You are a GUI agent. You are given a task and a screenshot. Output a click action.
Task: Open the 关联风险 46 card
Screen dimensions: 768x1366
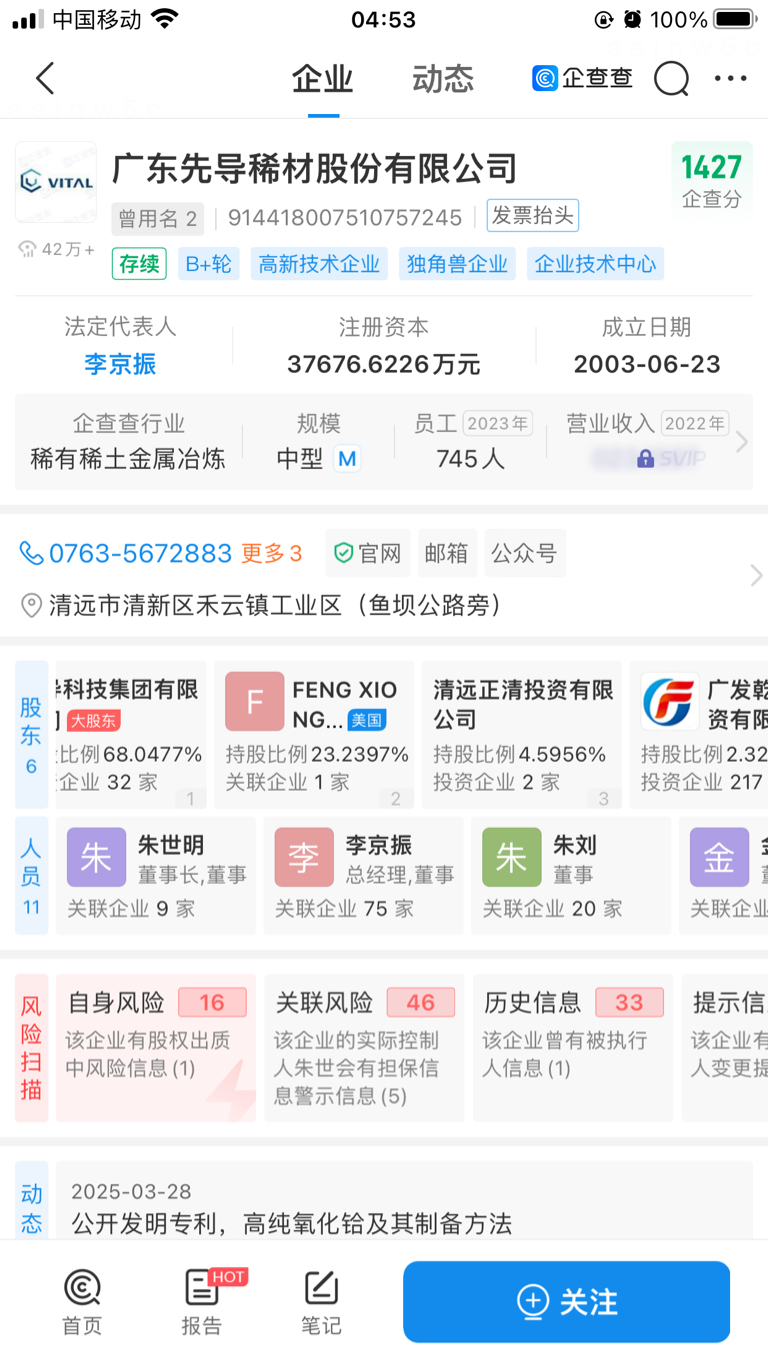tap(364, 1048)
